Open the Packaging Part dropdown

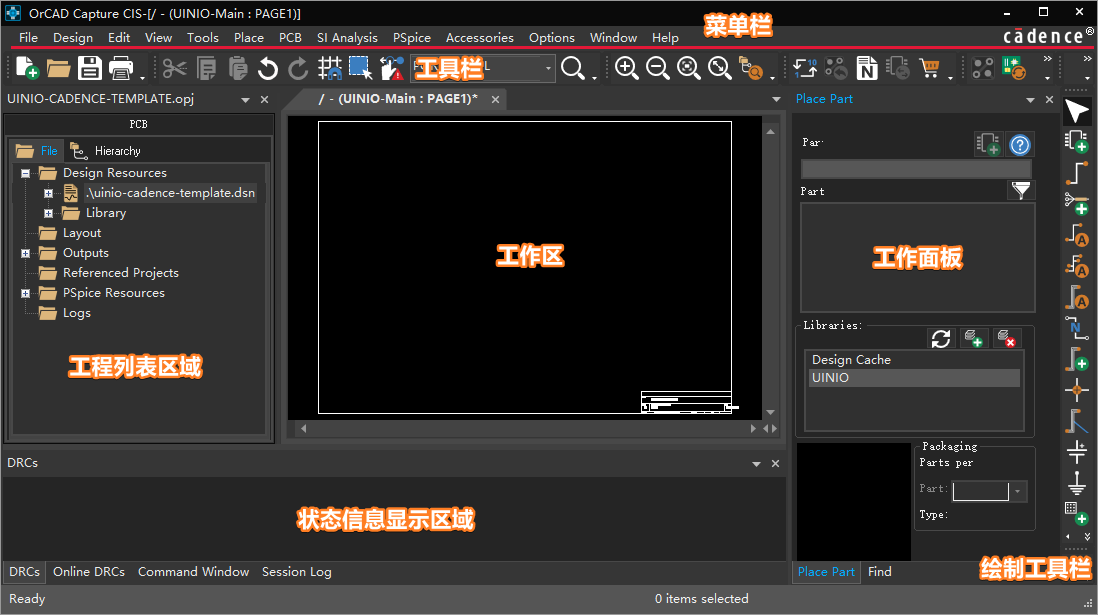1018,491
